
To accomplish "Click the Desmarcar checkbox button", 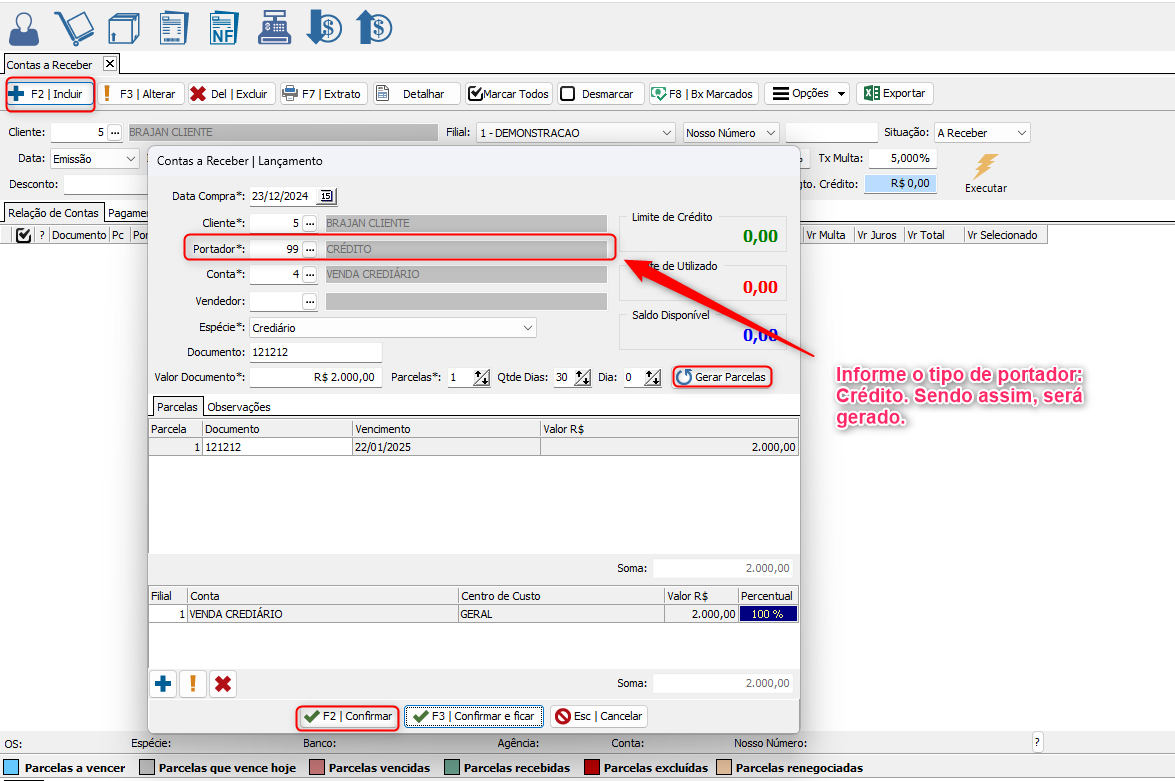I will pyautogui.click(x=597, y=94).
